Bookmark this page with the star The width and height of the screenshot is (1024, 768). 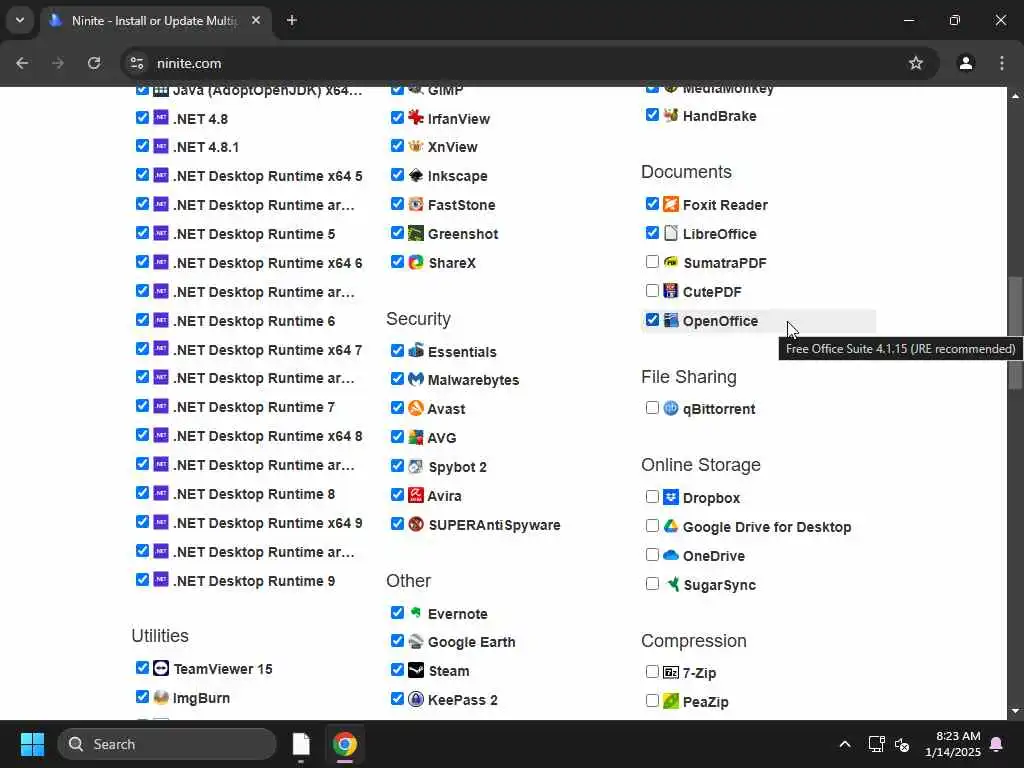pyautogui.click(x=916, y=63)
